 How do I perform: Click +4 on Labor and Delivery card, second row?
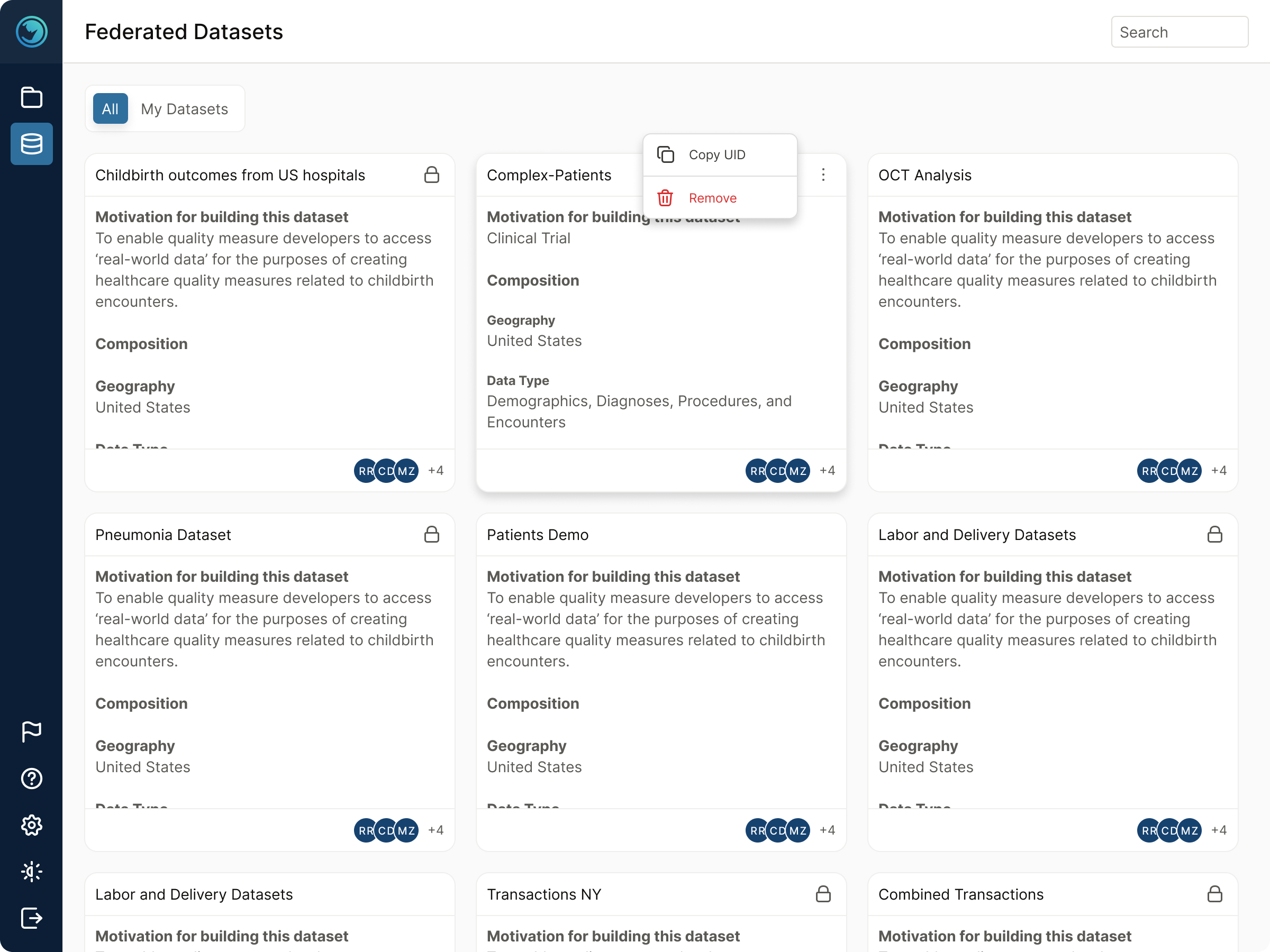[1219, 830]
